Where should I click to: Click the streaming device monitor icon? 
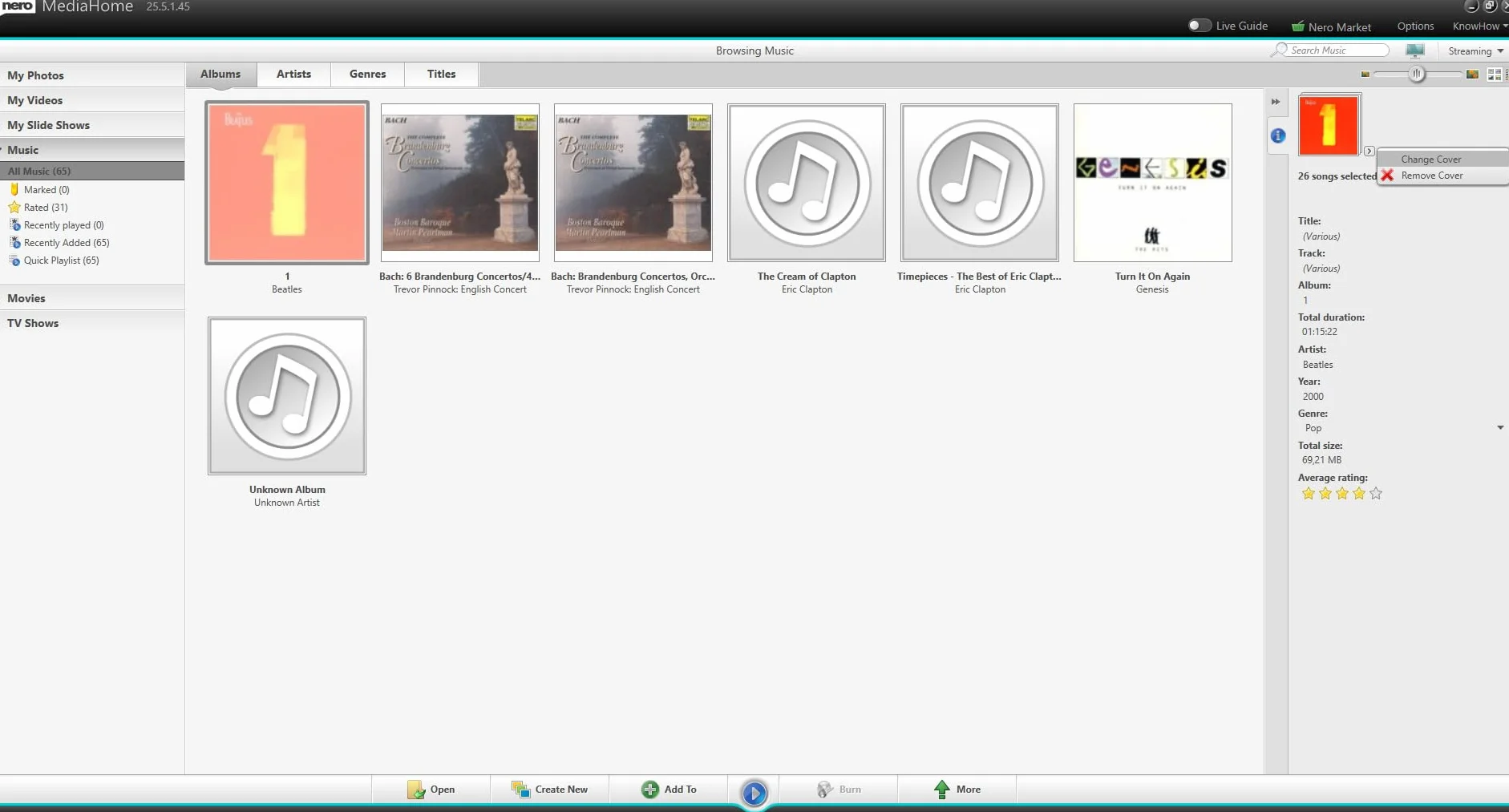tap(1415, 50)
